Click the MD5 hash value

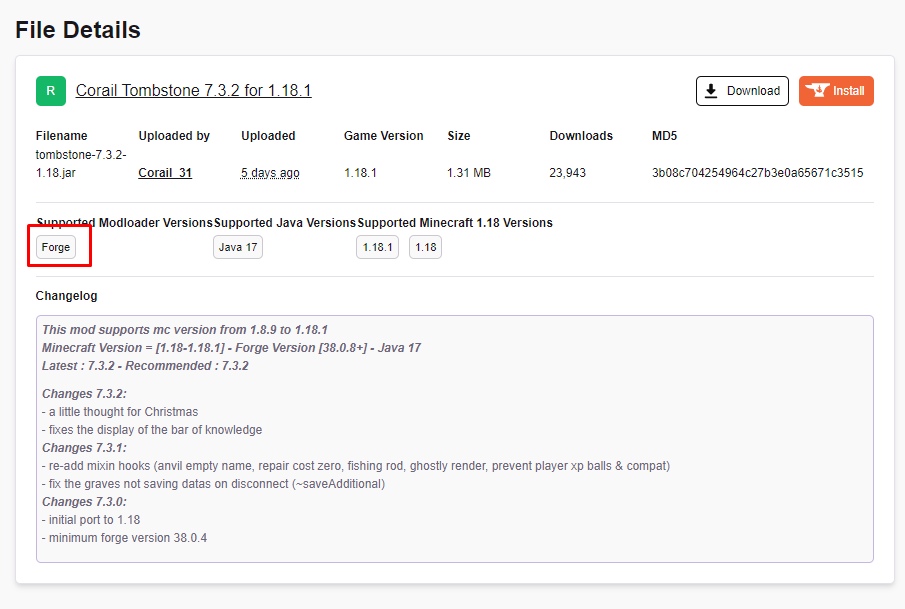pyautogui.click(x=757, y=173)
